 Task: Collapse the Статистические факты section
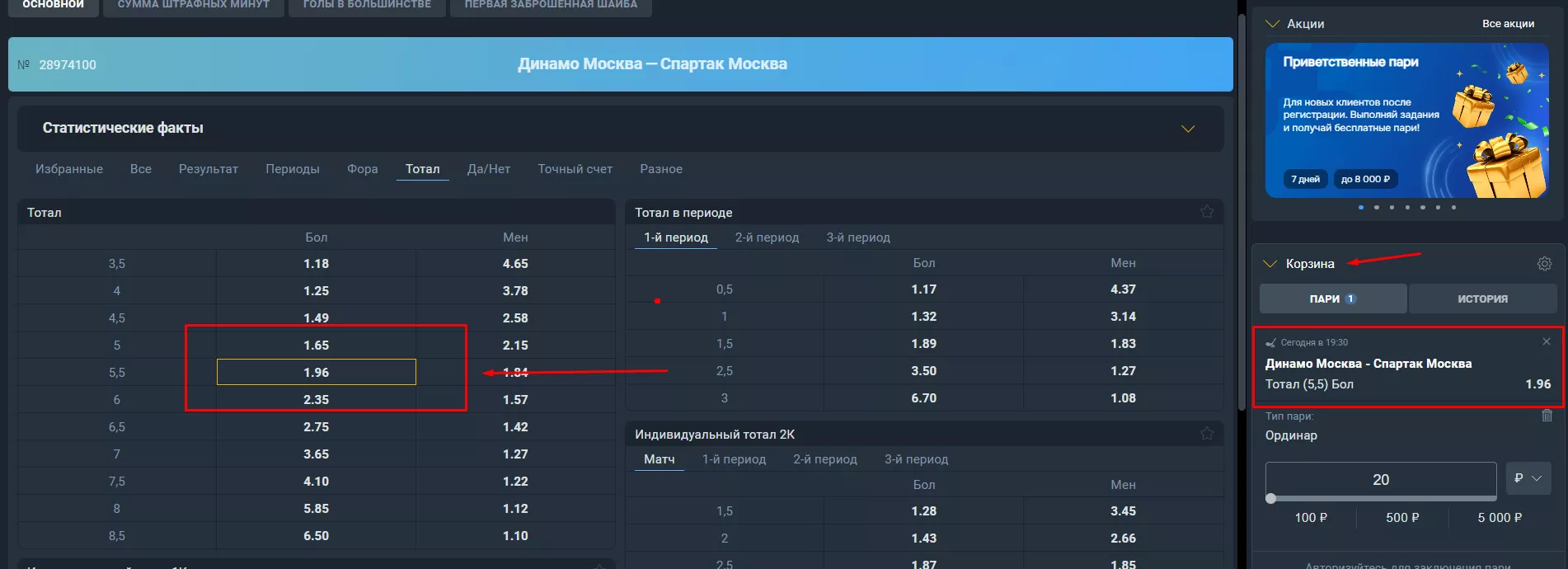click(1187, 129)
